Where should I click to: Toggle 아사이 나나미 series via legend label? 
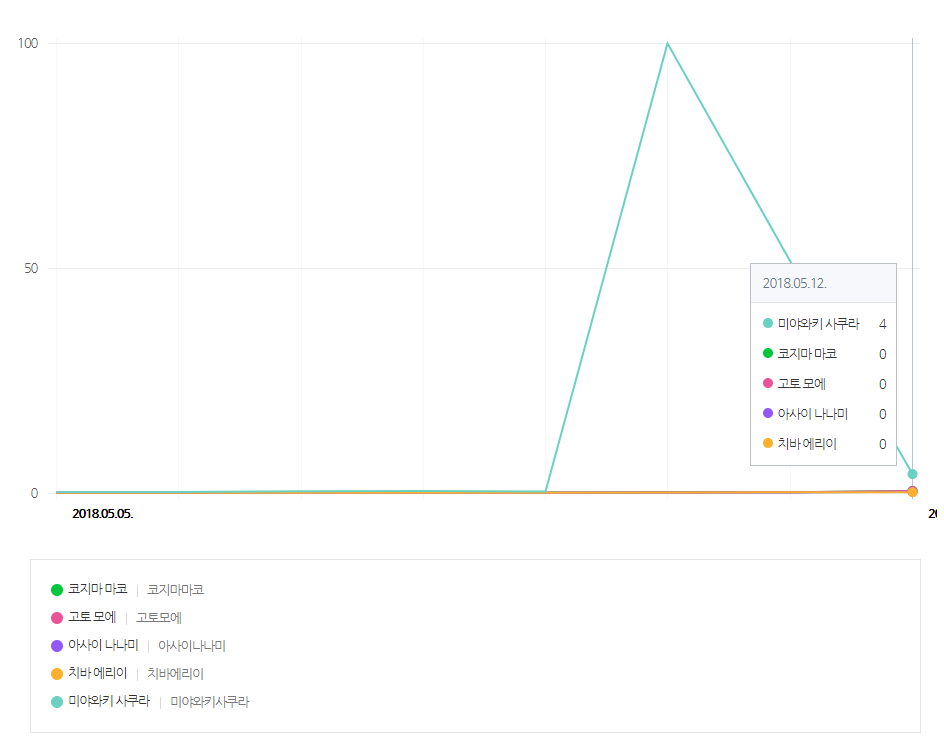[x=103, y=646]
